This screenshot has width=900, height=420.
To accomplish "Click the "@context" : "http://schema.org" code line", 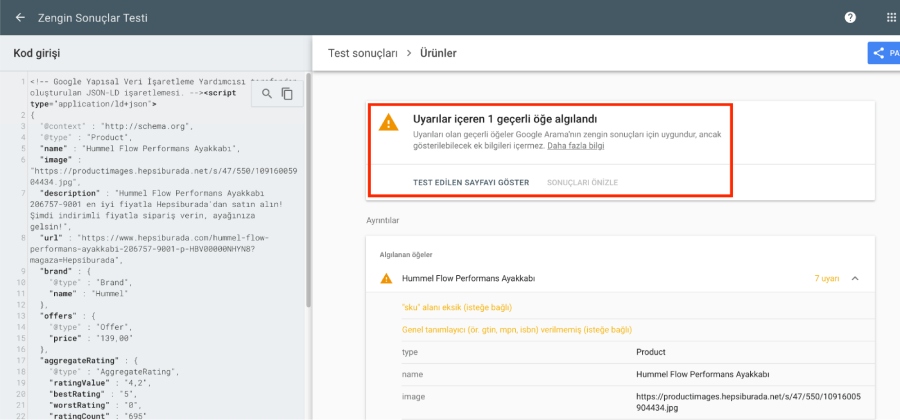I will point(117,127).
